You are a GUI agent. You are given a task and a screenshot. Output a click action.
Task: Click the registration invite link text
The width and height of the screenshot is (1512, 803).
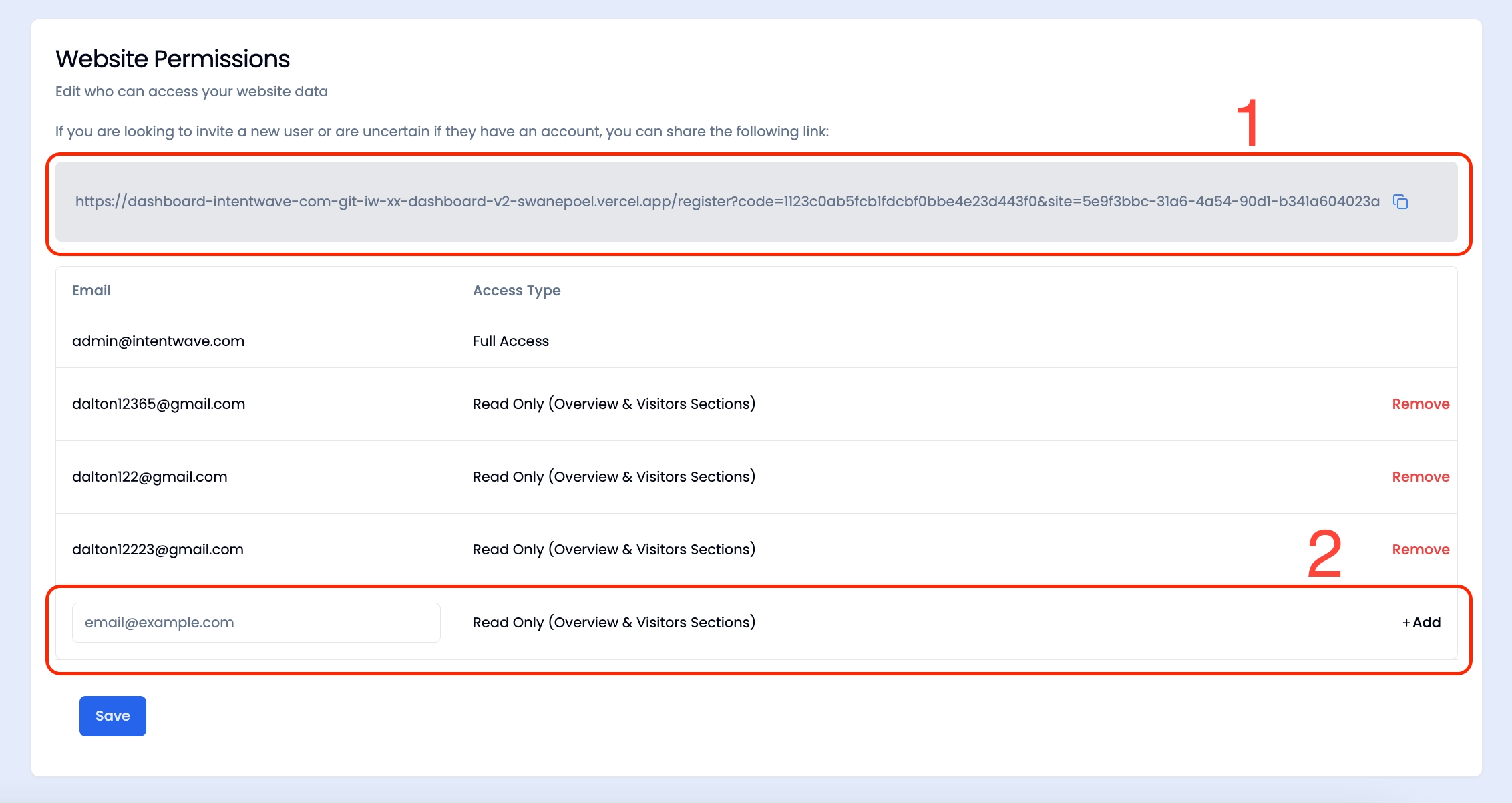[727, 202]
